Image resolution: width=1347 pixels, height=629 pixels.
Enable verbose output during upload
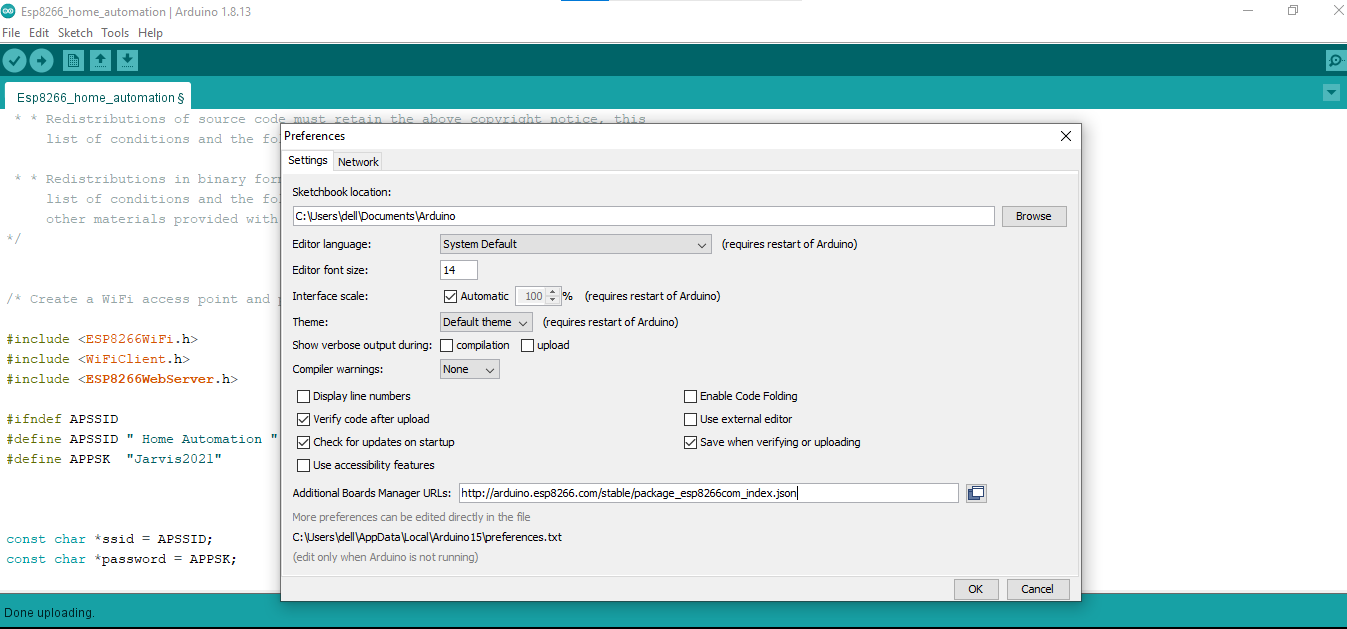528,345
